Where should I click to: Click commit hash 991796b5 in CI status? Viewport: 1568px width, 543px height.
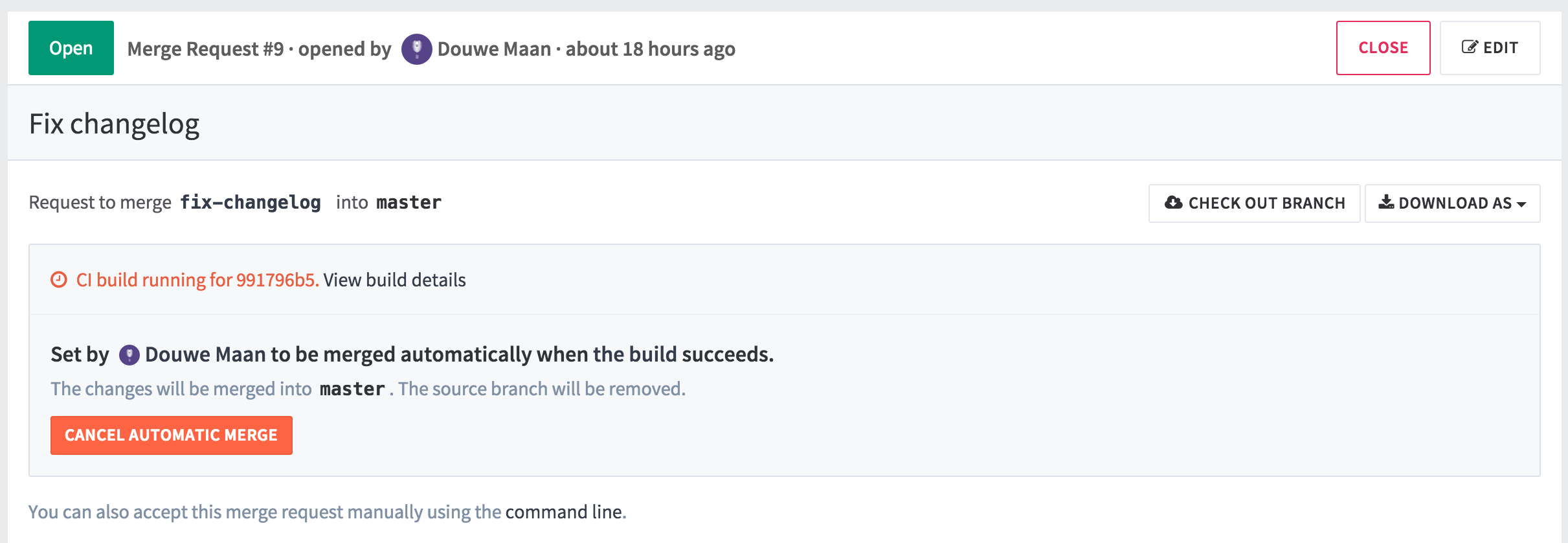[x=276, y=280]
